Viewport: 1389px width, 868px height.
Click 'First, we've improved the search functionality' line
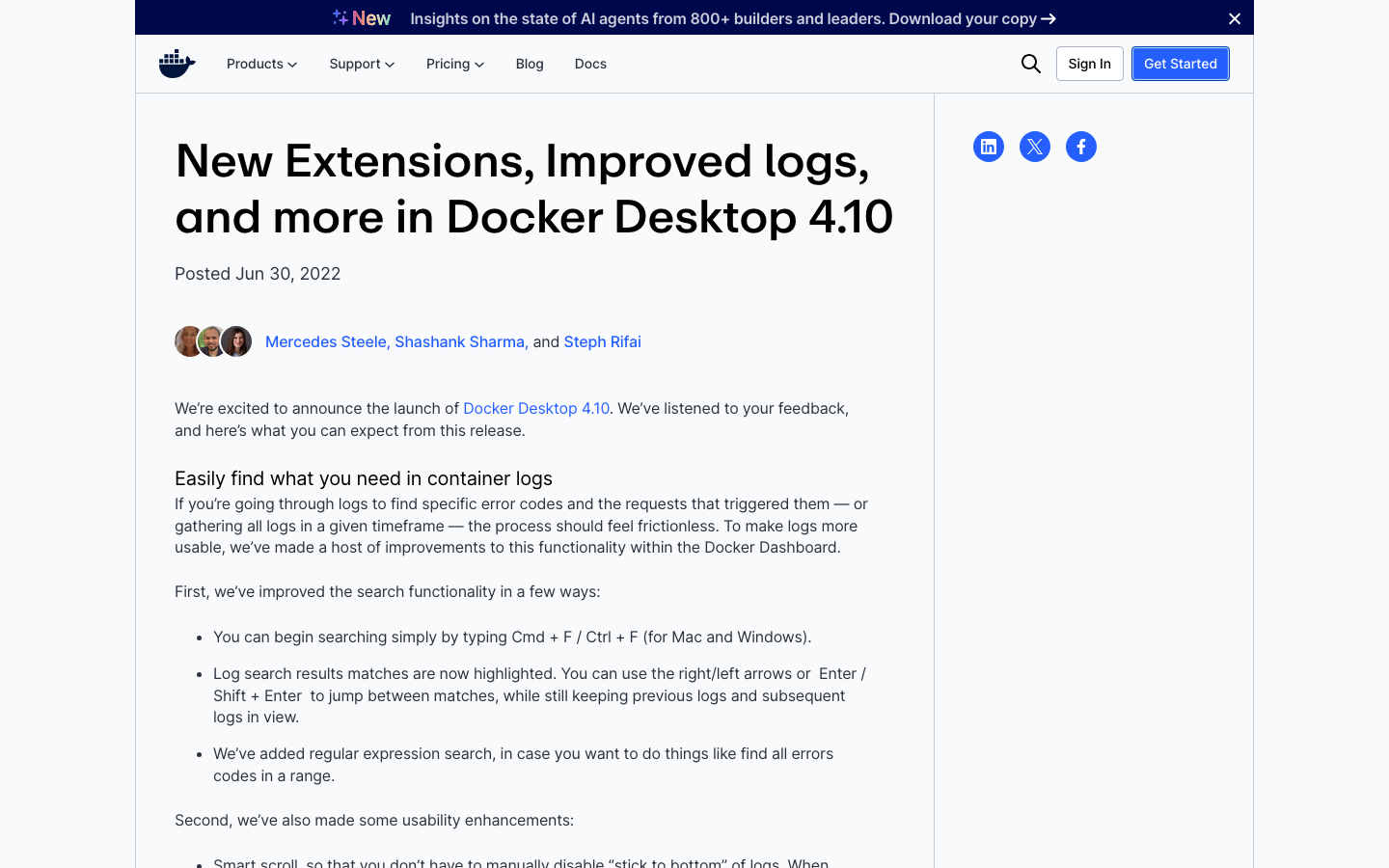(388, 591)
